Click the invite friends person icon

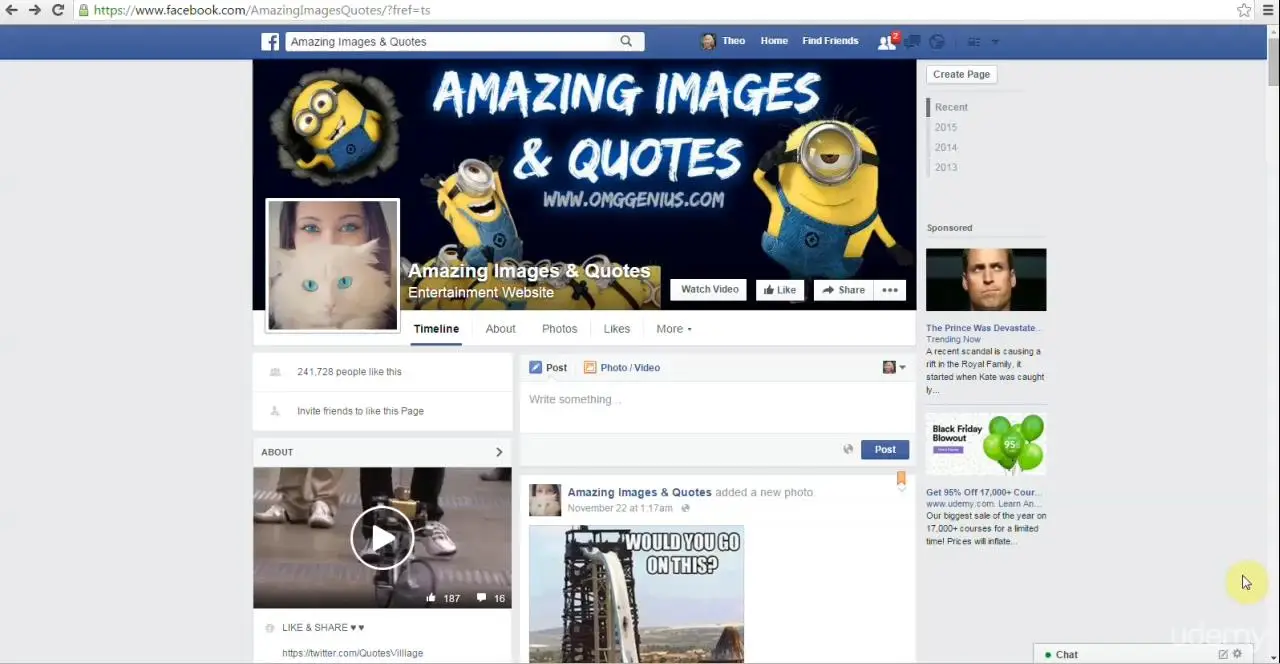tap(275, 411)
